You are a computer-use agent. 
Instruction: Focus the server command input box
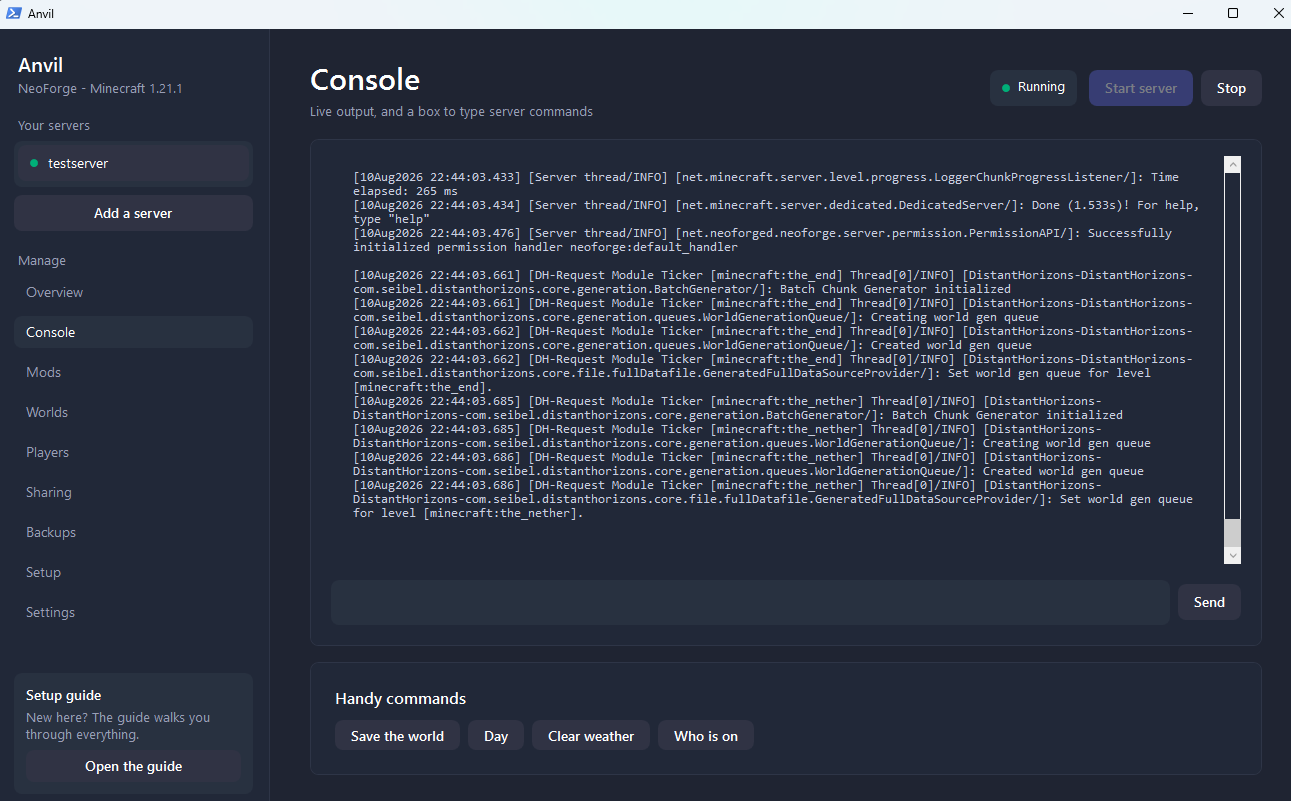click(750, 602)
